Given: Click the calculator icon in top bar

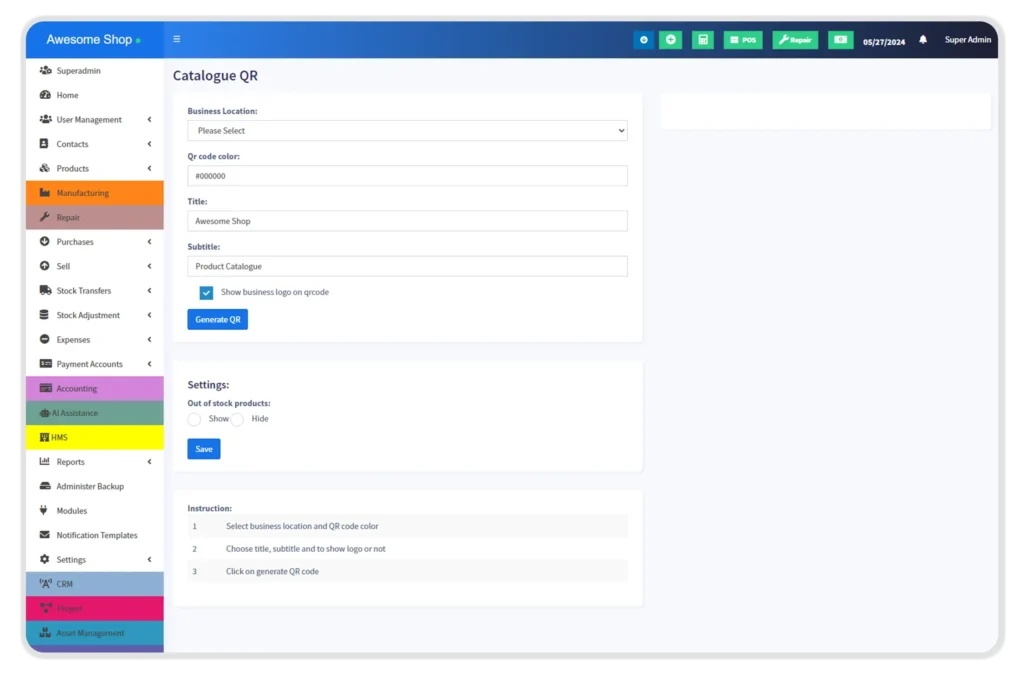Looking at the screenshot, I should [702, 40].
